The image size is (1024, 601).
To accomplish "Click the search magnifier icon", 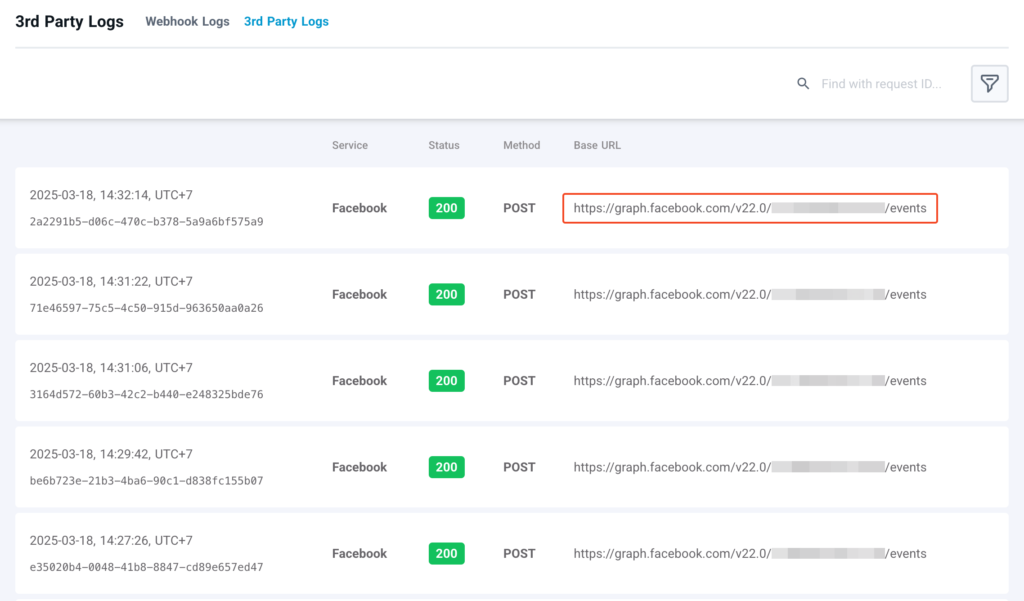I will pyautogui.click(x=803, y=84).
